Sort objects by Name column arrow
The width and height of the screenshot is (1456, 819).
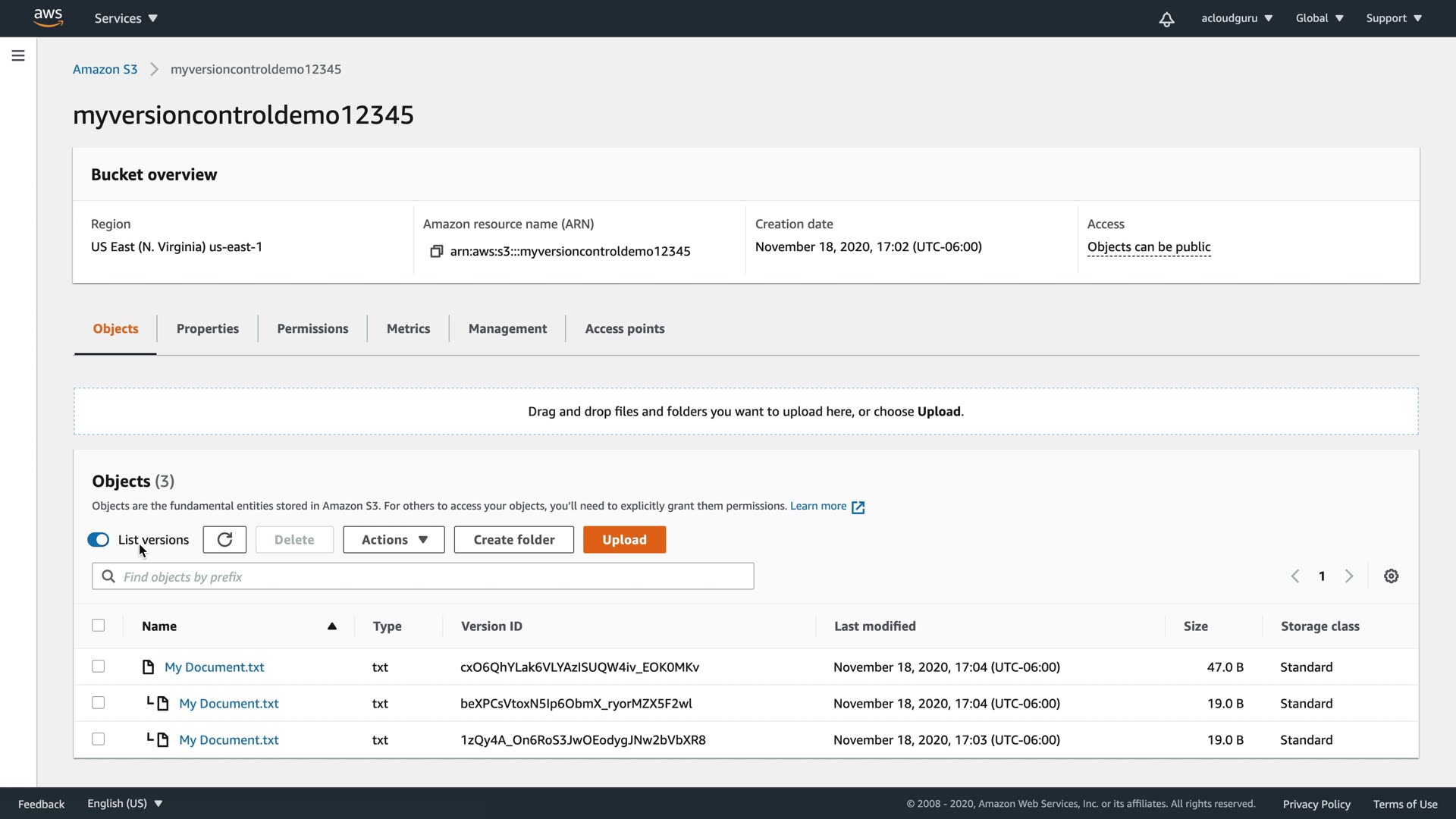[331, 626]
